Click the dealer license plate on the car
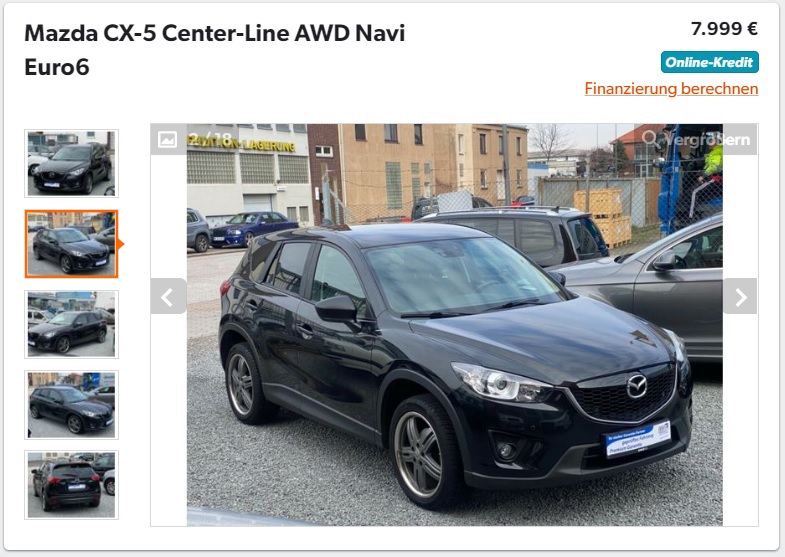Screen dimensions: 785x557 click(x=638, y=439)
